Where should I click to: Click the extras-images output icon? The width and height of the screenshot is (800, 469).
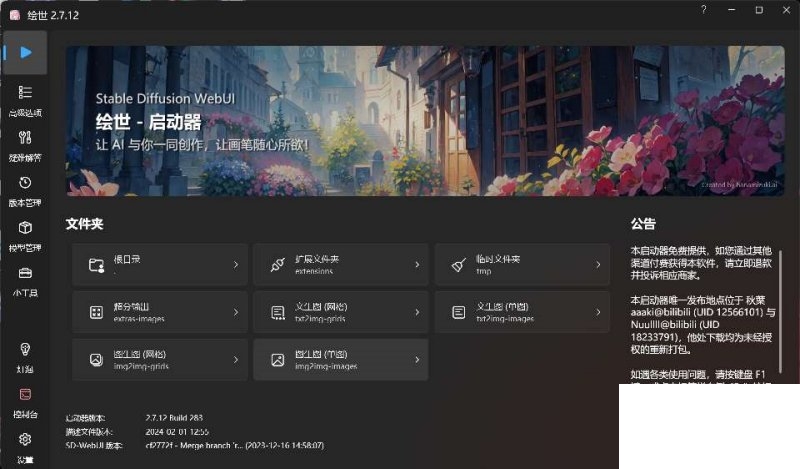96,312
